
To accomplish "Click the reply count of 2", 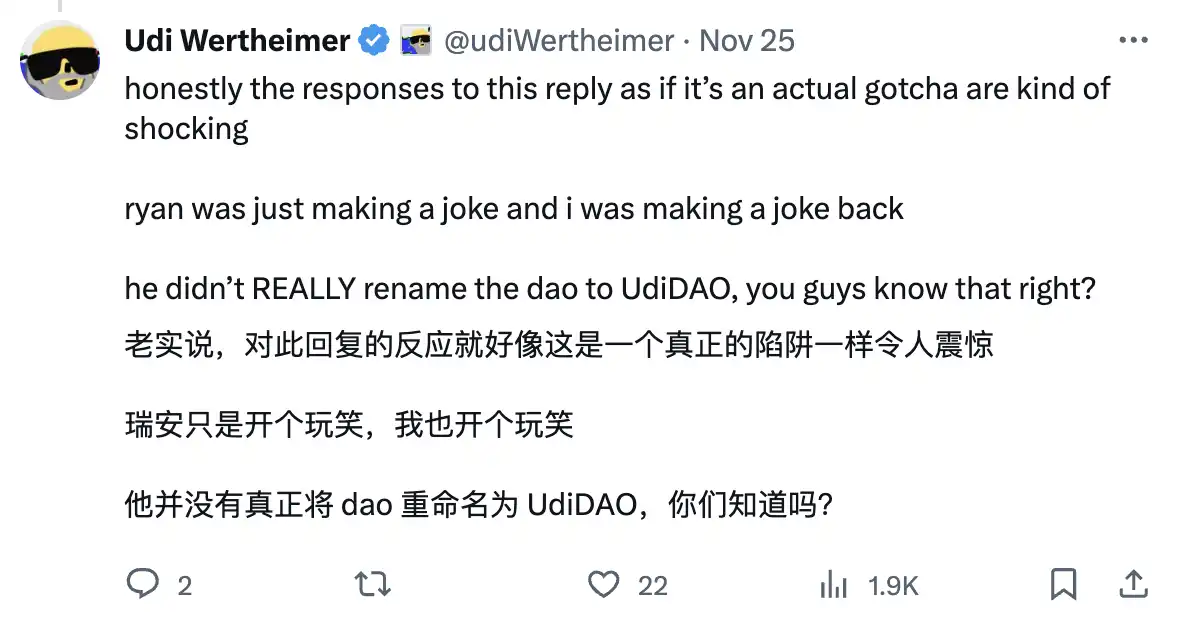I will coord(184,586).
